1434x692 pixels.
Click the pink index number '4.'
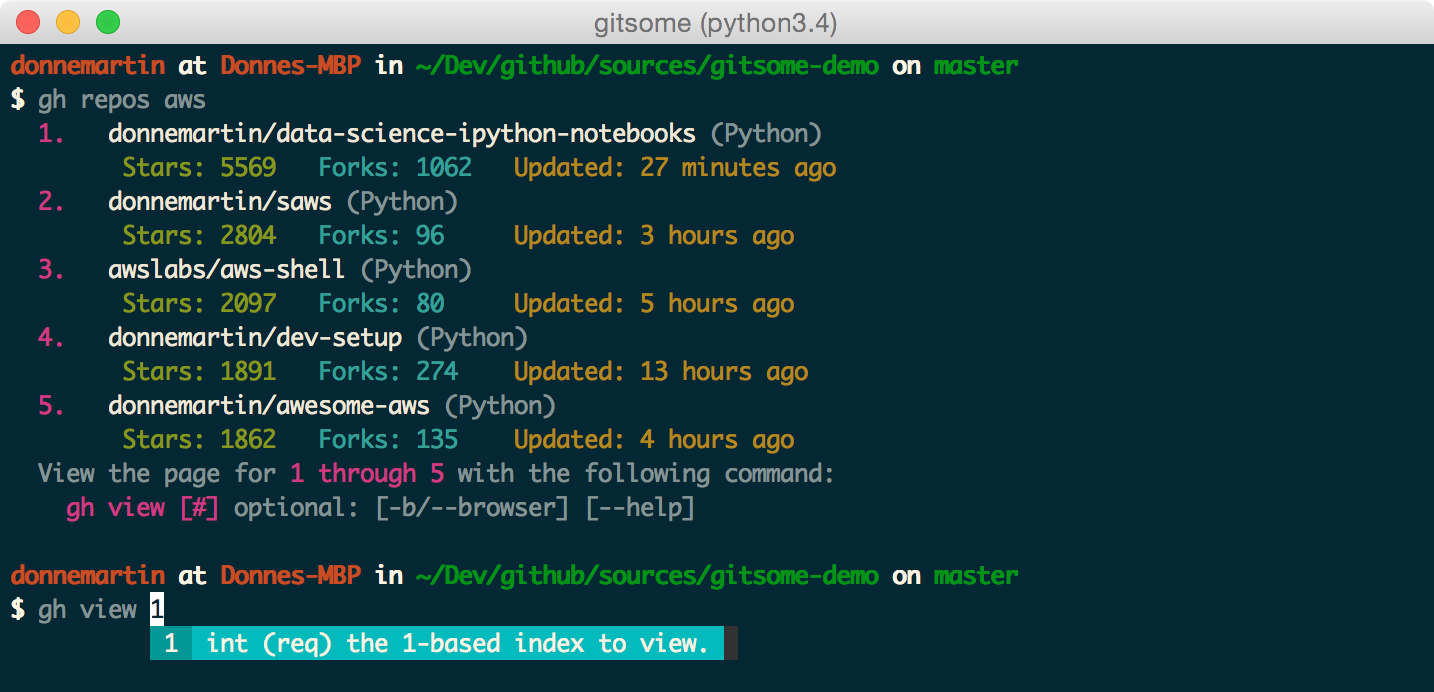(52, 337)
